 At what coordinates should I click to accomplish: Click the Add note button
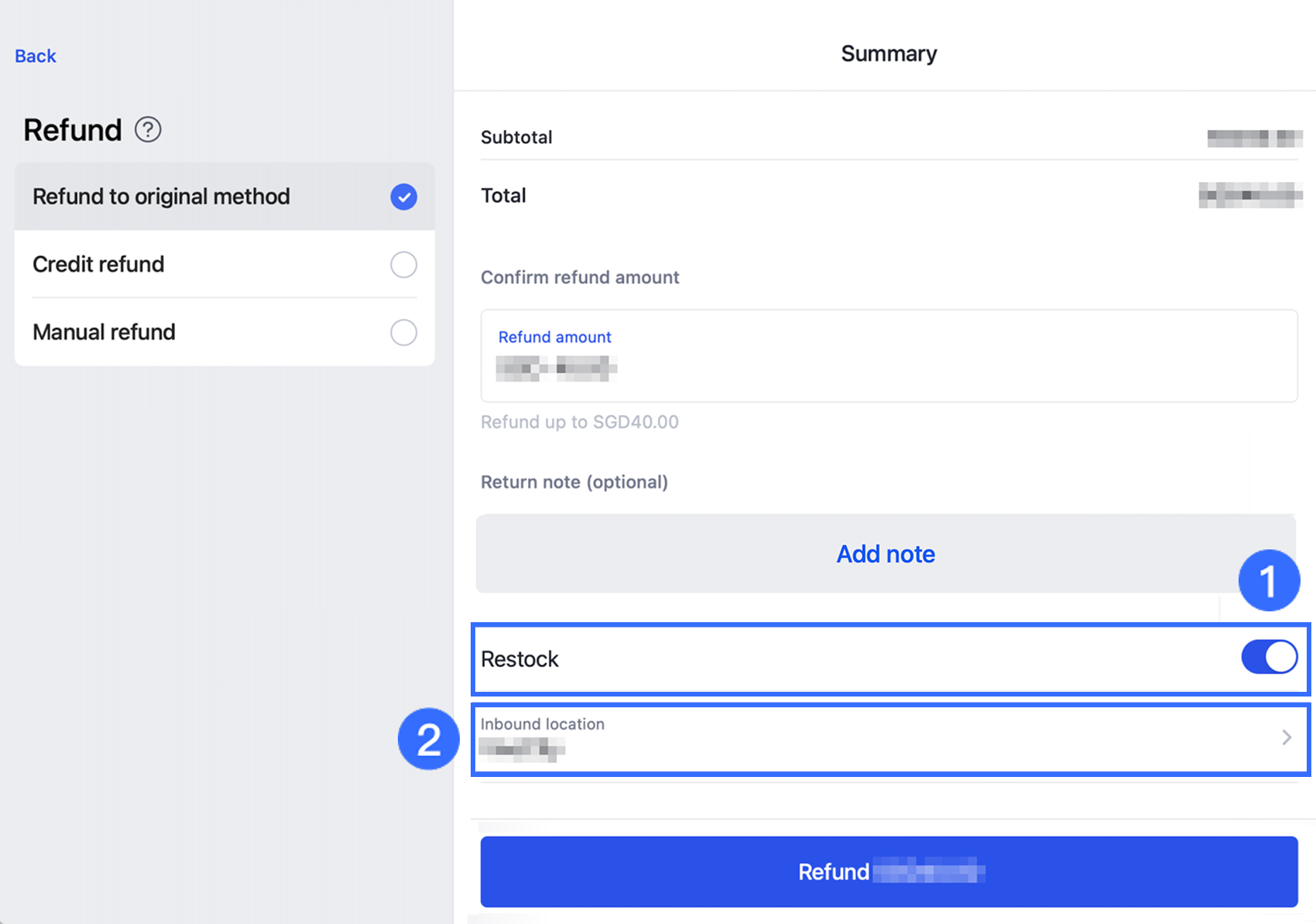[x=886, y=554]
